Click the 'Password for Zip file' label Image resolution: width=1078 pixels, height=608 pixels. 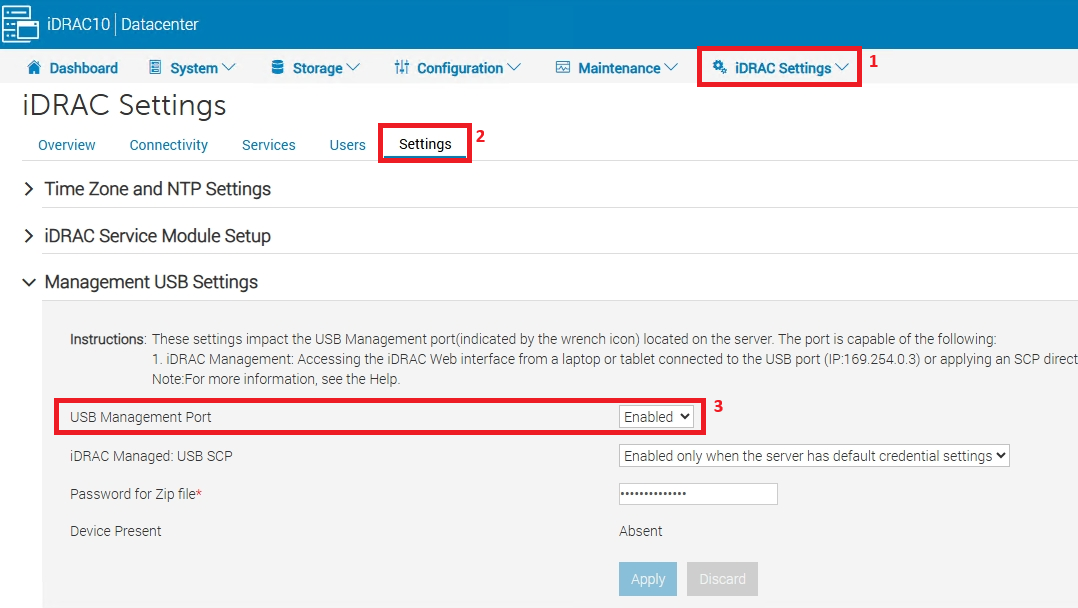click(135, 494)
